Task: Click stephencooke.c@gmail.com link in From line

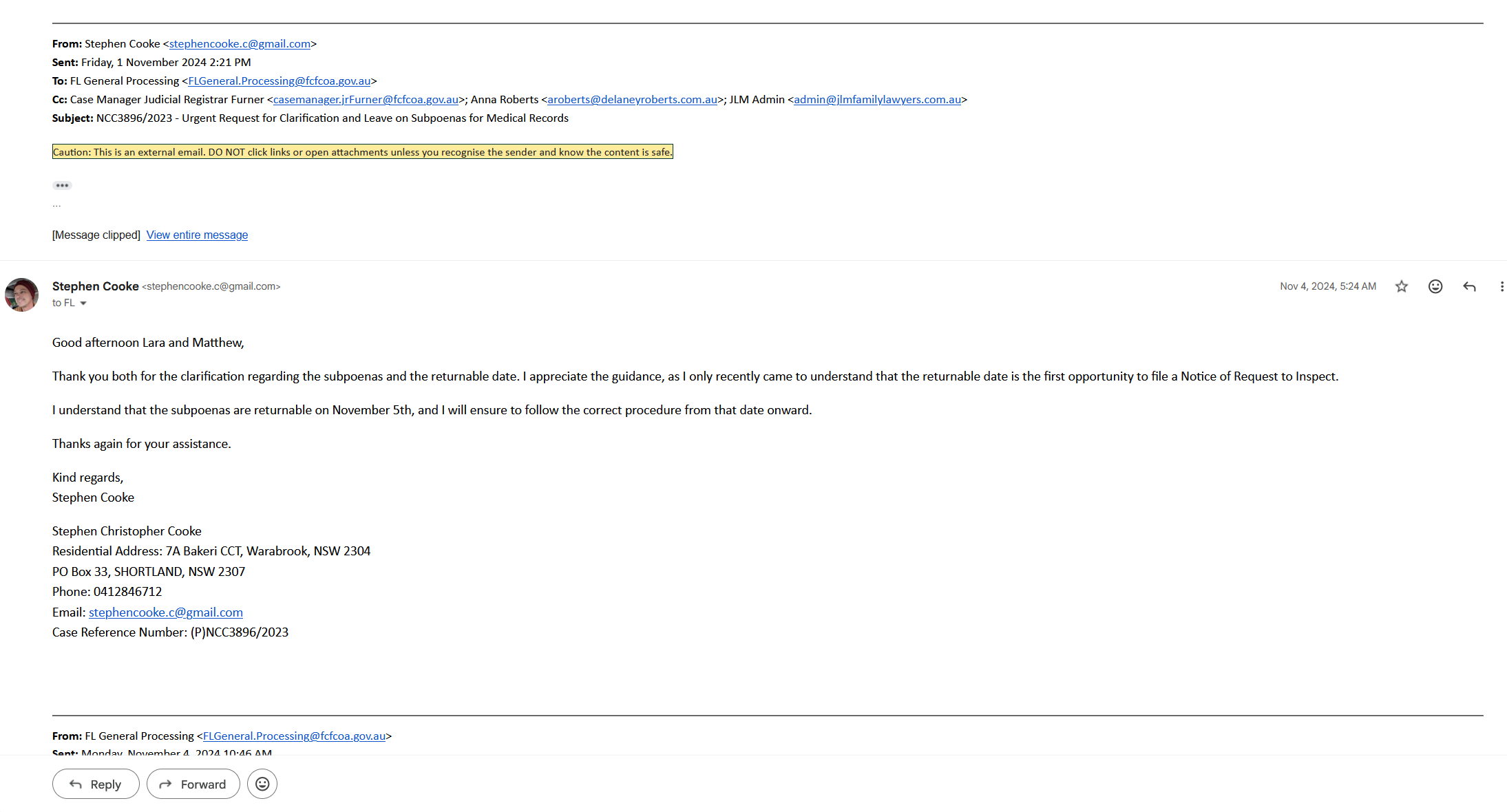Action: 240,43
